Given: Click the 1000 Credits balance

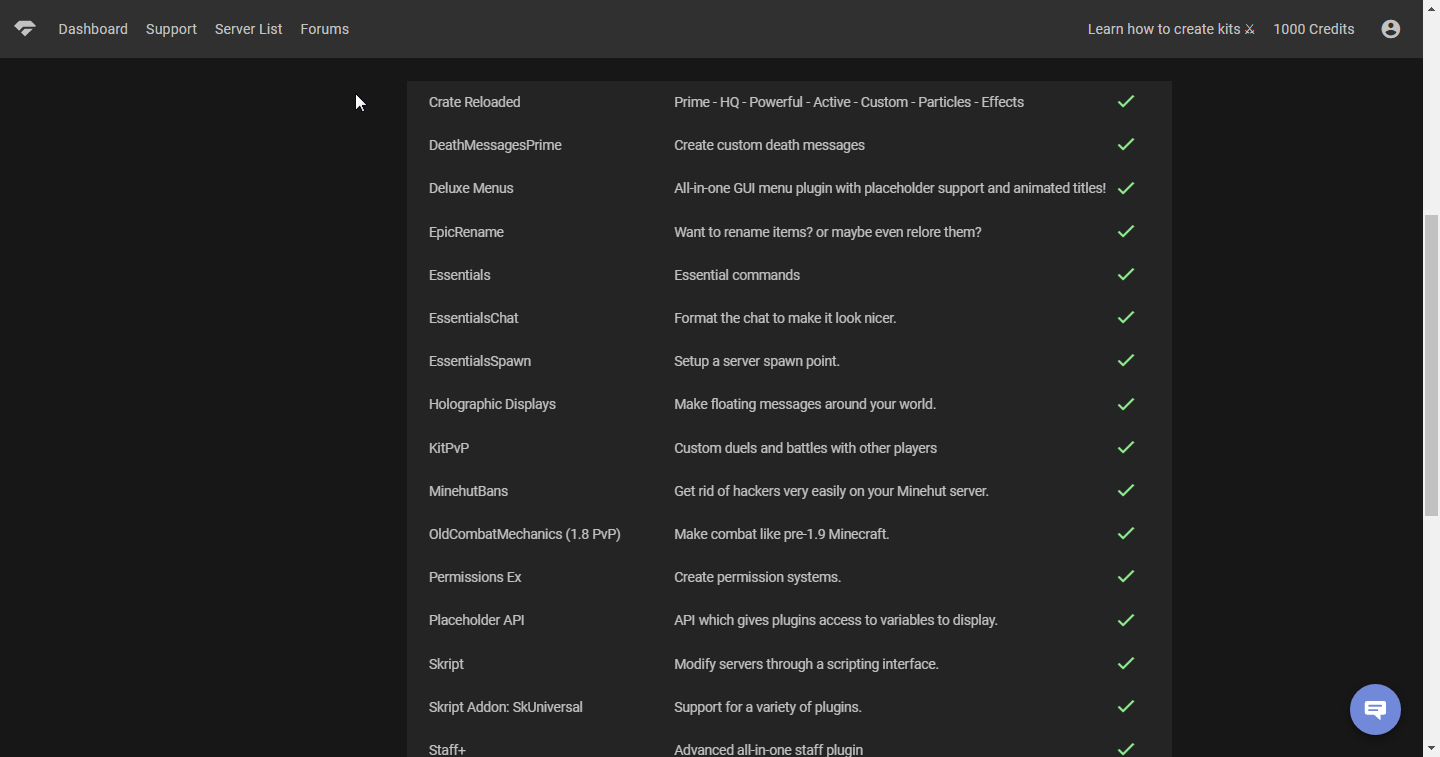Looking at the screenshot, I should 1314,29.
